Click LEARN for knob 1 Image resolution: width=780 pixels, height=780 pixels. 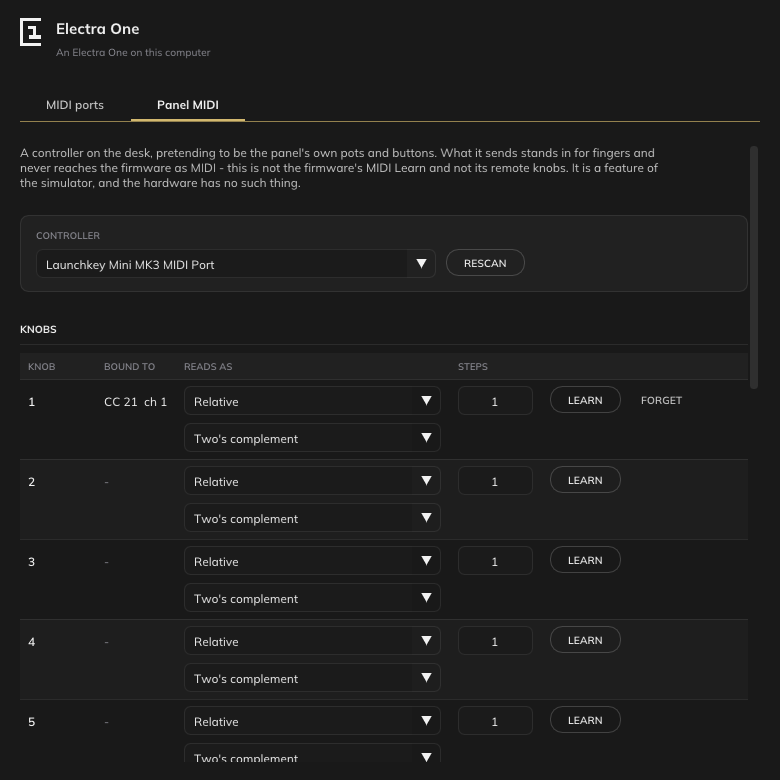585,400
